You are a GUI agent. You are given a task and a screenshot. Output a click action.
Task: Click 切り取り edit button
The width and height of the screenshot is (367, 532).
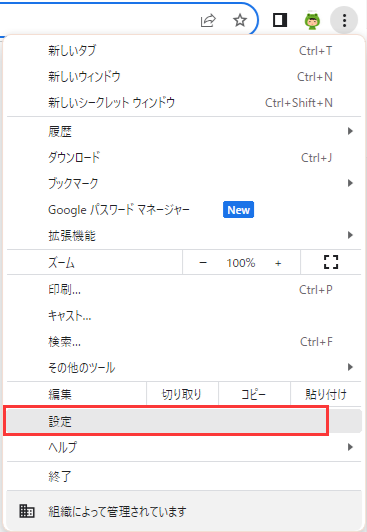182,394
